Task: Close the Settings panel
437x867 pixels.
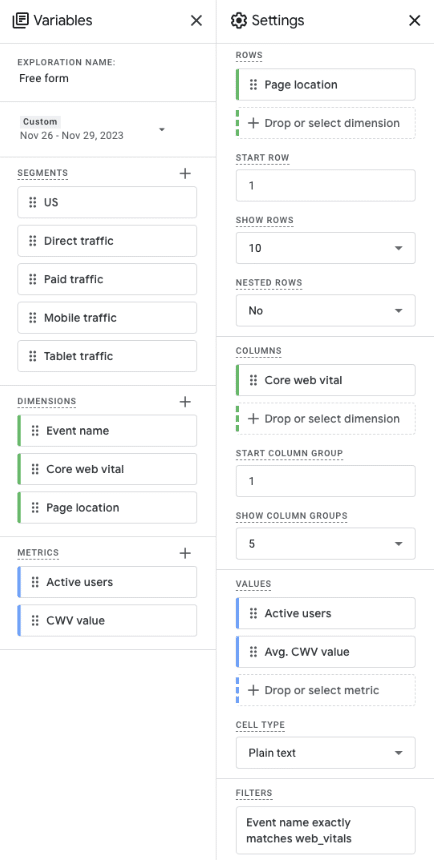Action: pyautogui.click(x=414, y=20)
